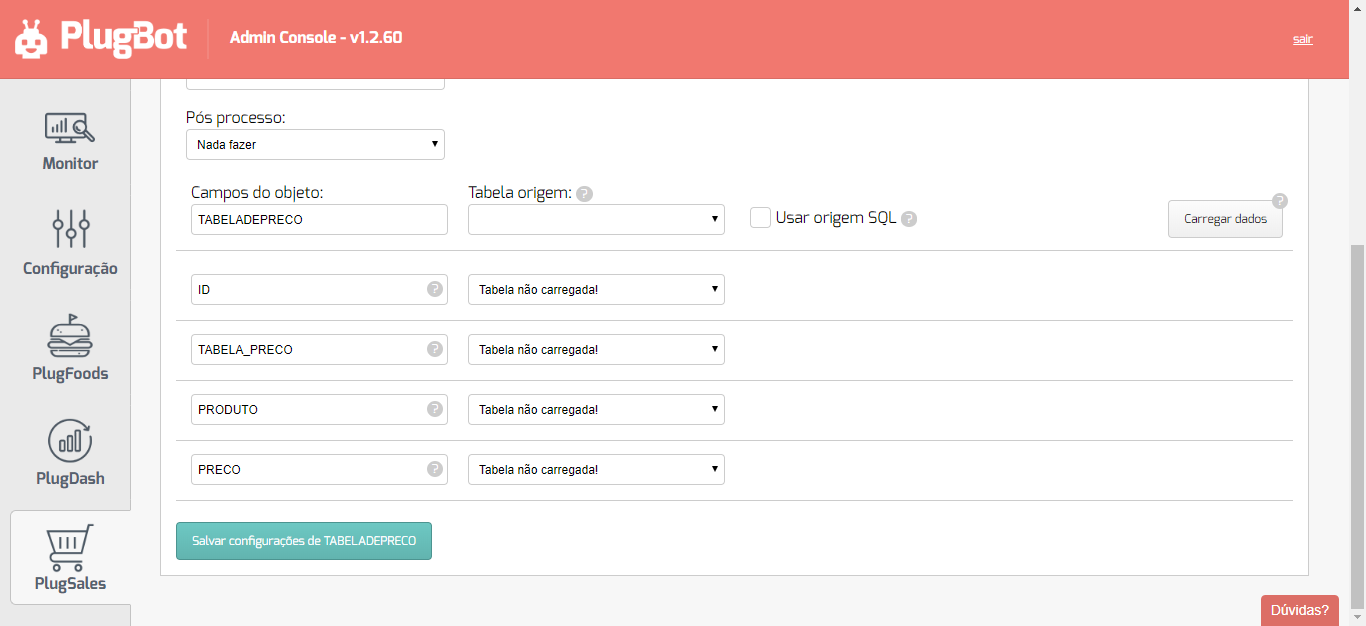This screenshot has height=626, width=1366.
Task: Click the Tabela origem label text
Action: point(520,193)
